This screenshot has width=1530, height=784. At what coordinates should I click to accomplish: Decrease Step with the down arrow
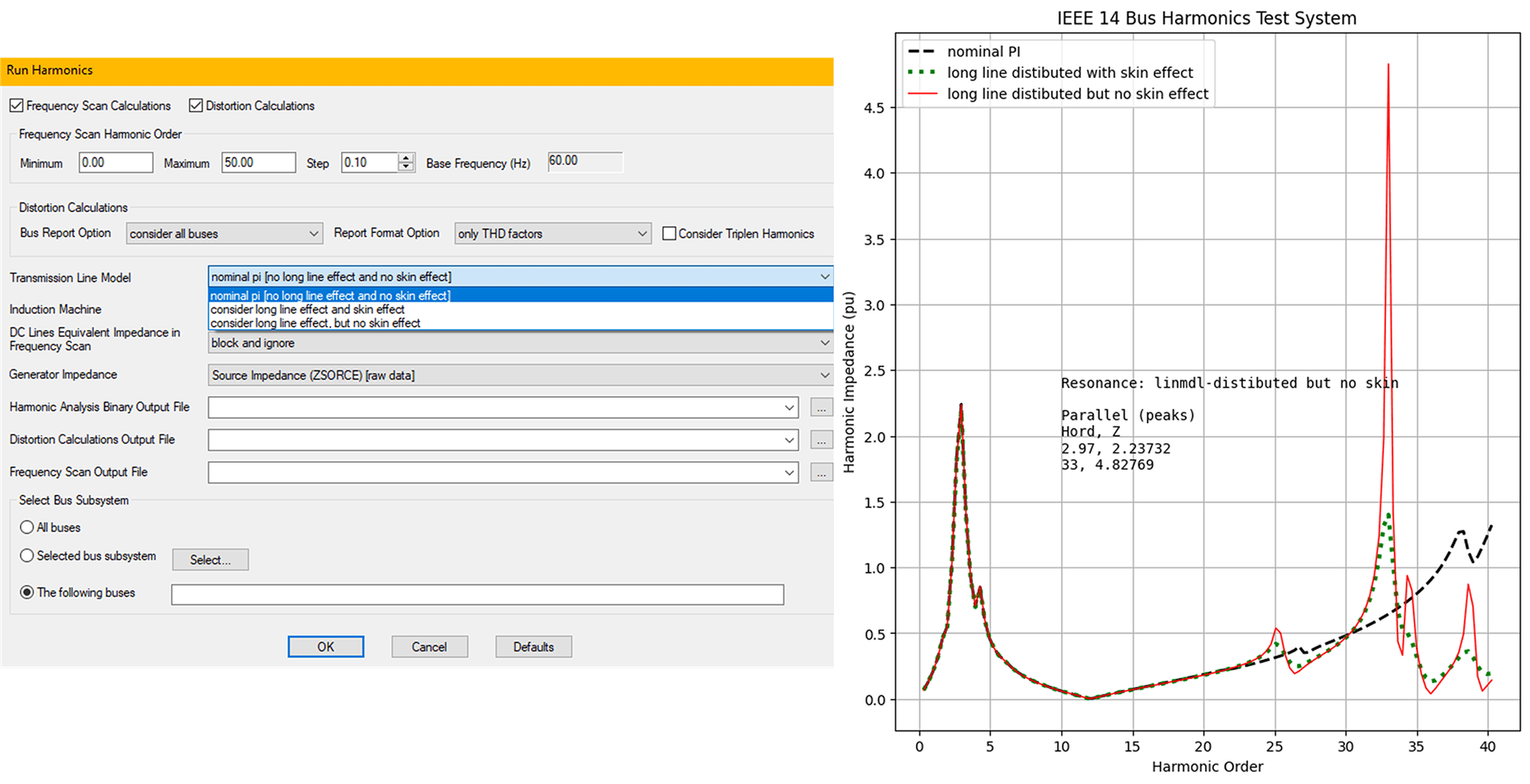point(406,167)
